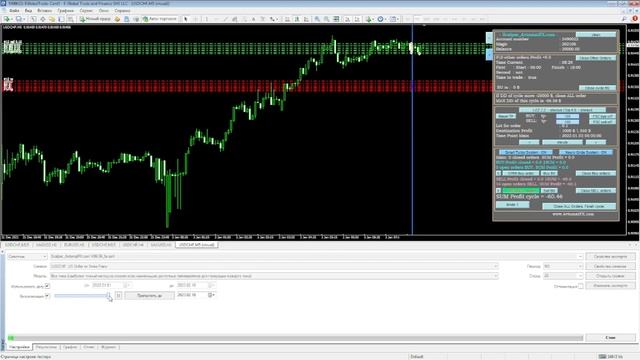The height and width of the screenshot is (360, 640).
Task: Expand the Символ USDCHF dropdown
Action: [x=496, y=266]
